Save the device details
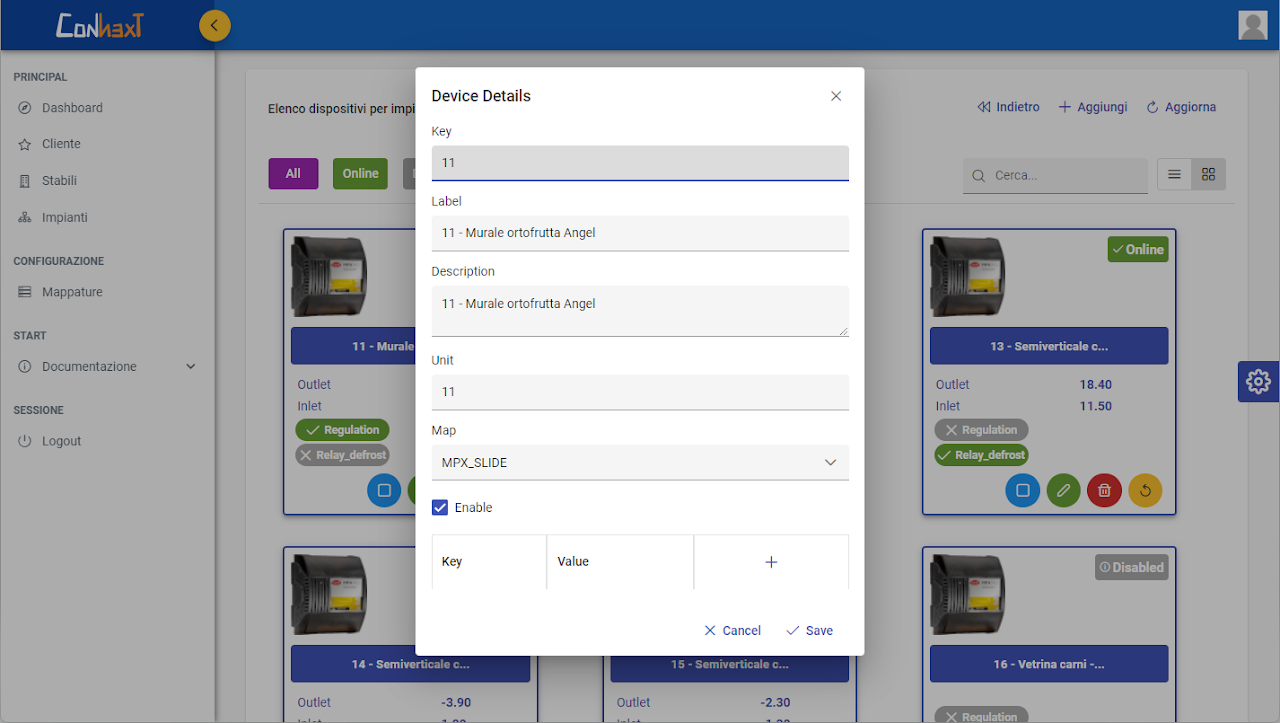The height and width of the screenshot is (723, 1280). click(x=809, y=630)
